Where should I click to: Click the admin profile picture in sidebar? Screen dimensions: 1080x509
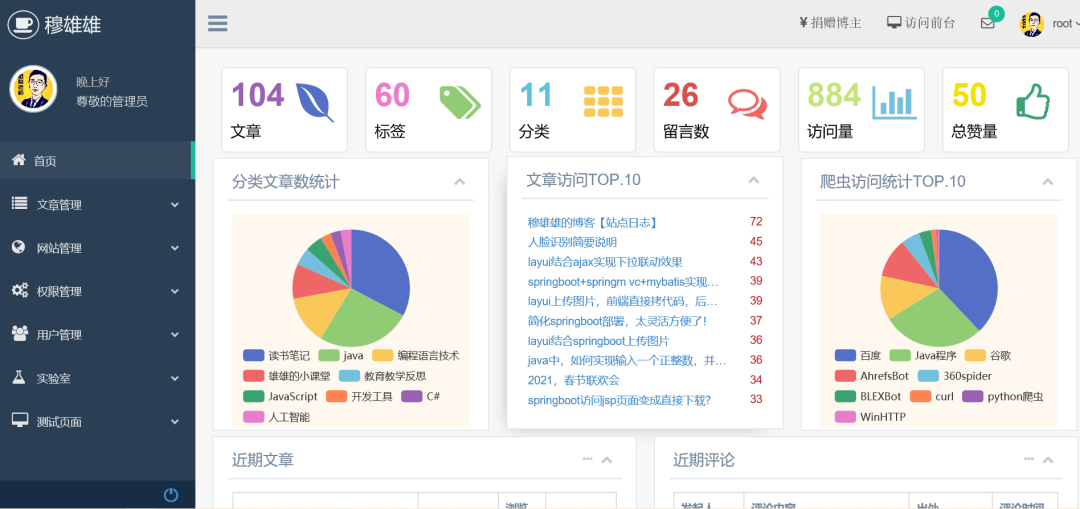click(33, 89)
